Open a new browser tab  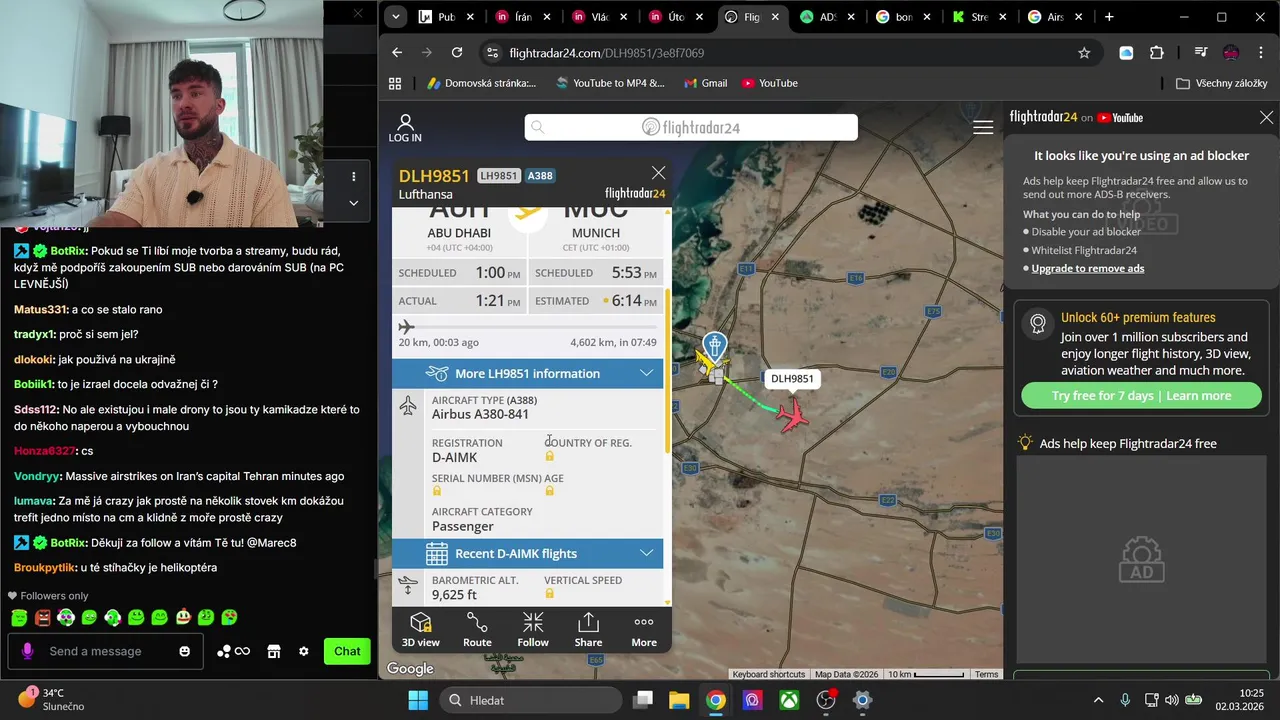[x=1109, y=17]
